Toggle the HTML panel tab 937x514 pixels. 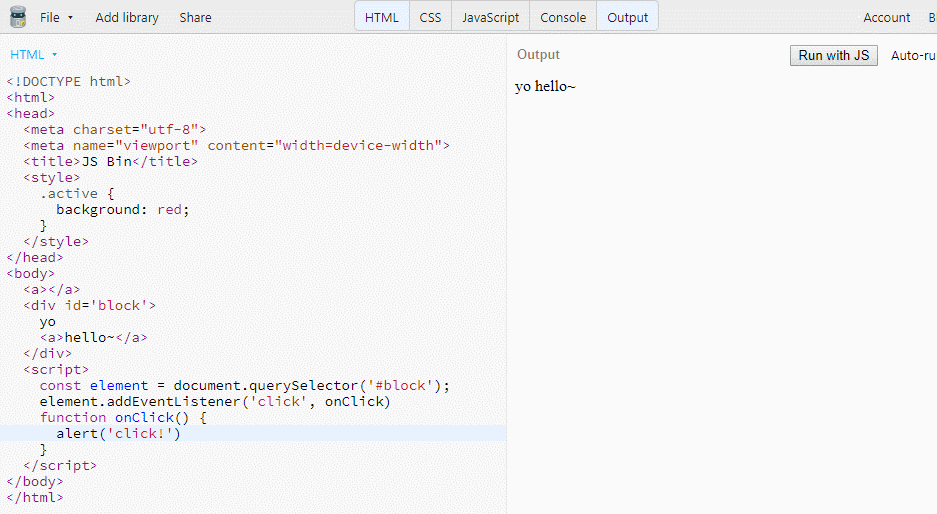382,17
